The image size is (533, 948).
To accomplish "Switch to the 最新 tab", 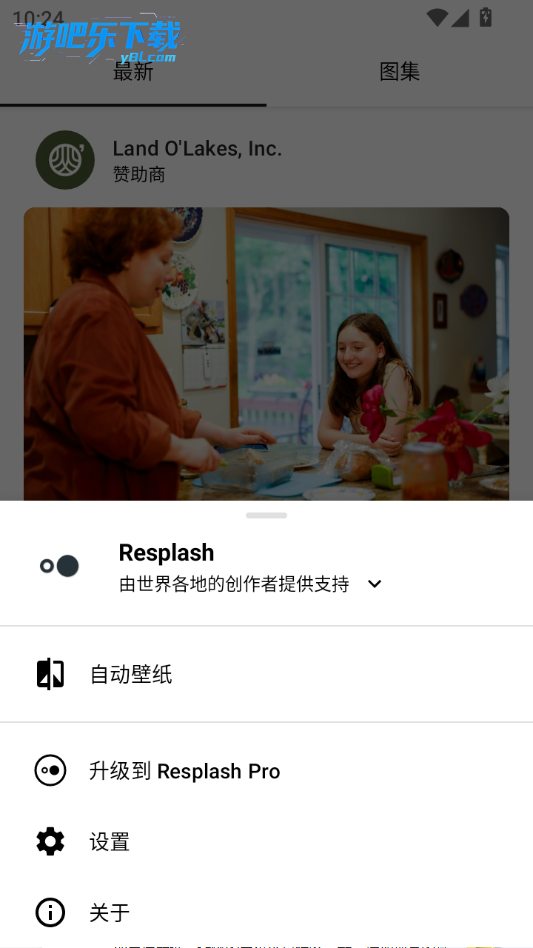I will (x=133, y=71).
